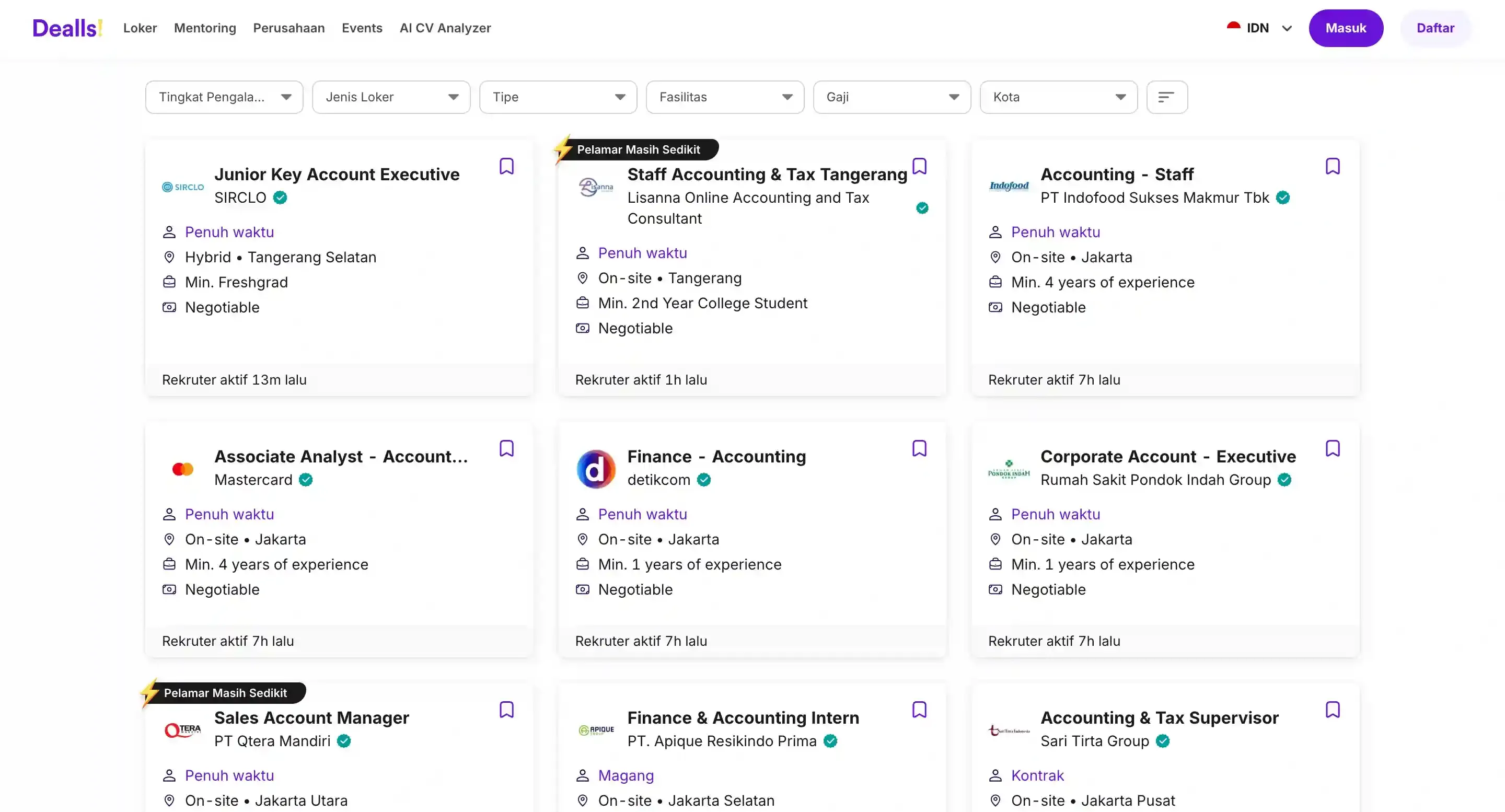Bookmark the Staff Accounting & Tax Tangerang job
This screenshot has height=812, width=1505.
click(x=920, y=167)
